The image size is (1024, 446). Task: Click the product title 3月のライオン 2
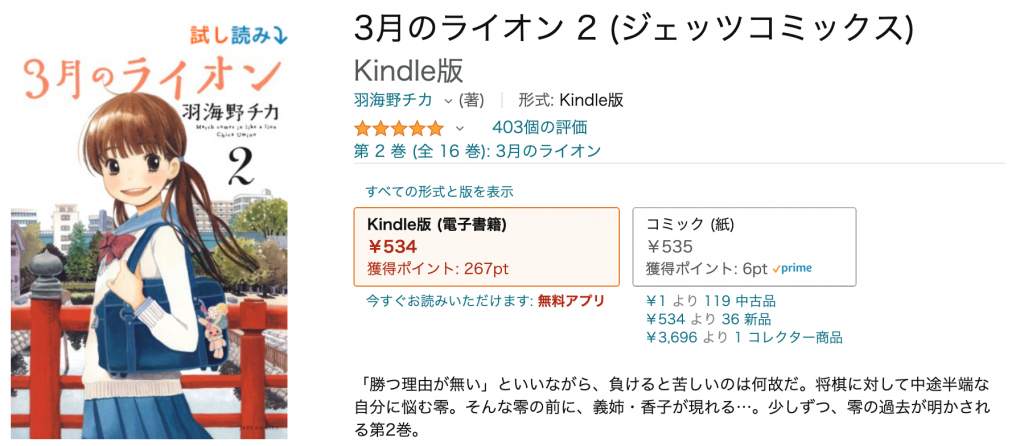coord(634,28)
